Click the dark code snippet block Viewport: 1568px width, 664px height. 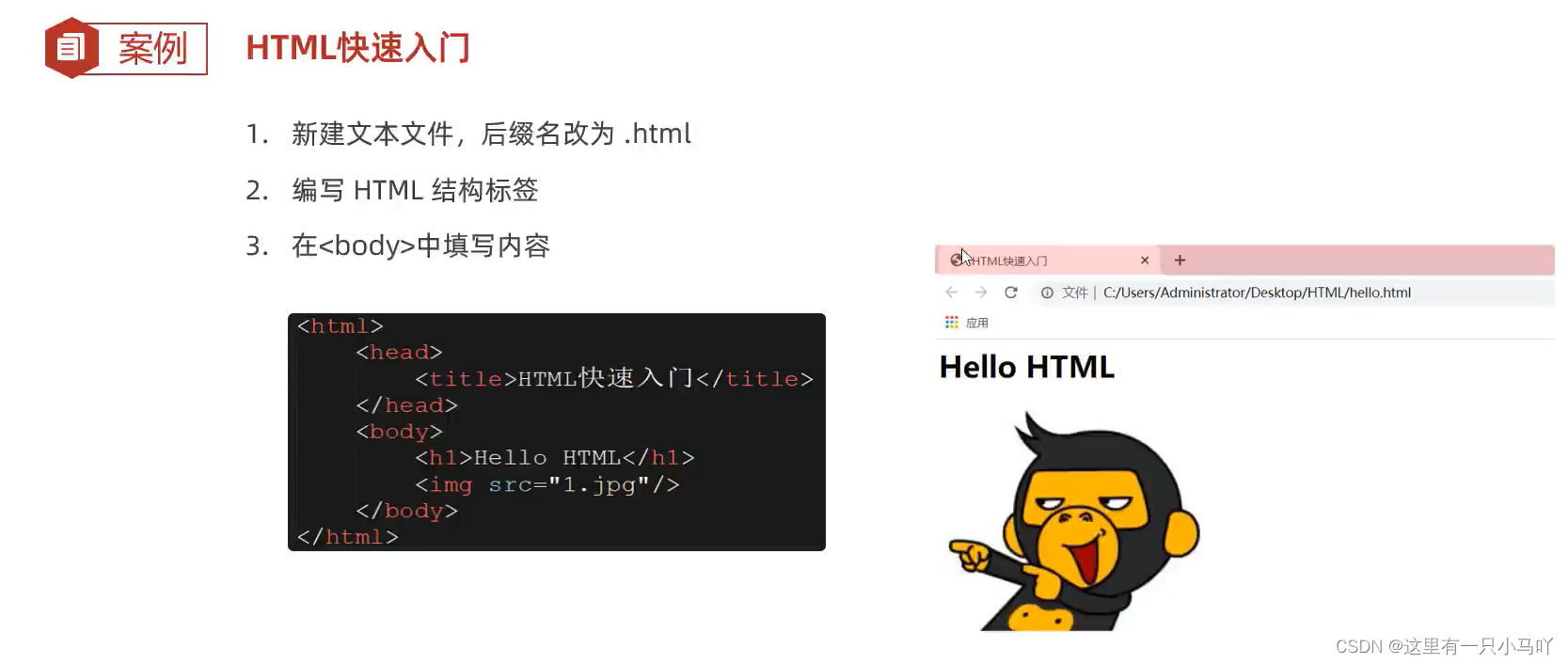557,432
